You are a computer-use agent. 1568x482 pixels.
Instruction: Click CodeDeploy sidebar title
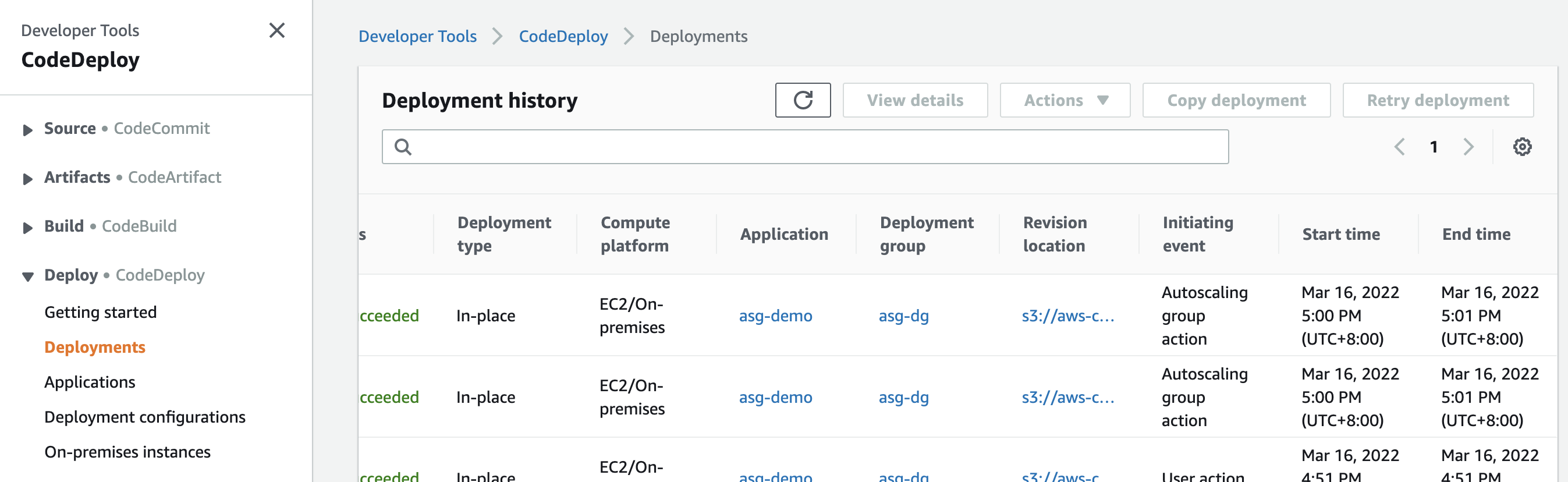tap(80, 59)
